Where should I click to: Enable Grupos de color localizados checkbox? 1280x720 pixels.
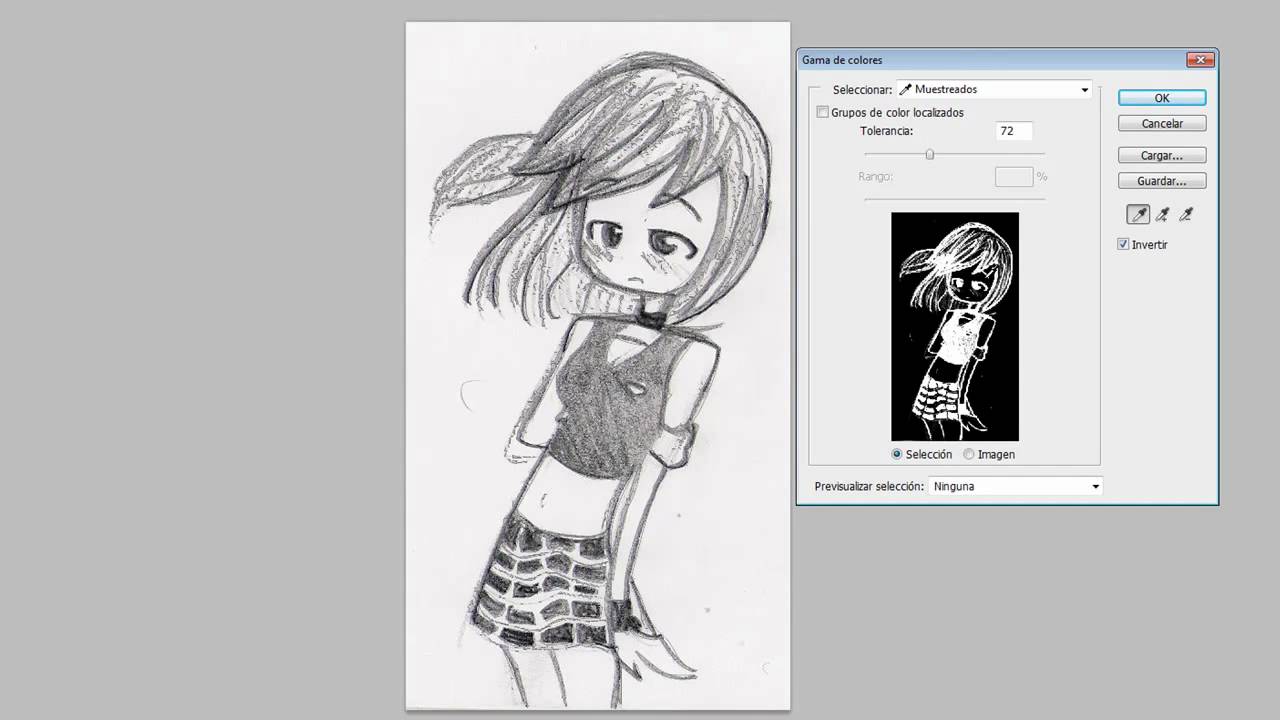pyautogui.click(x=823, y=112)
